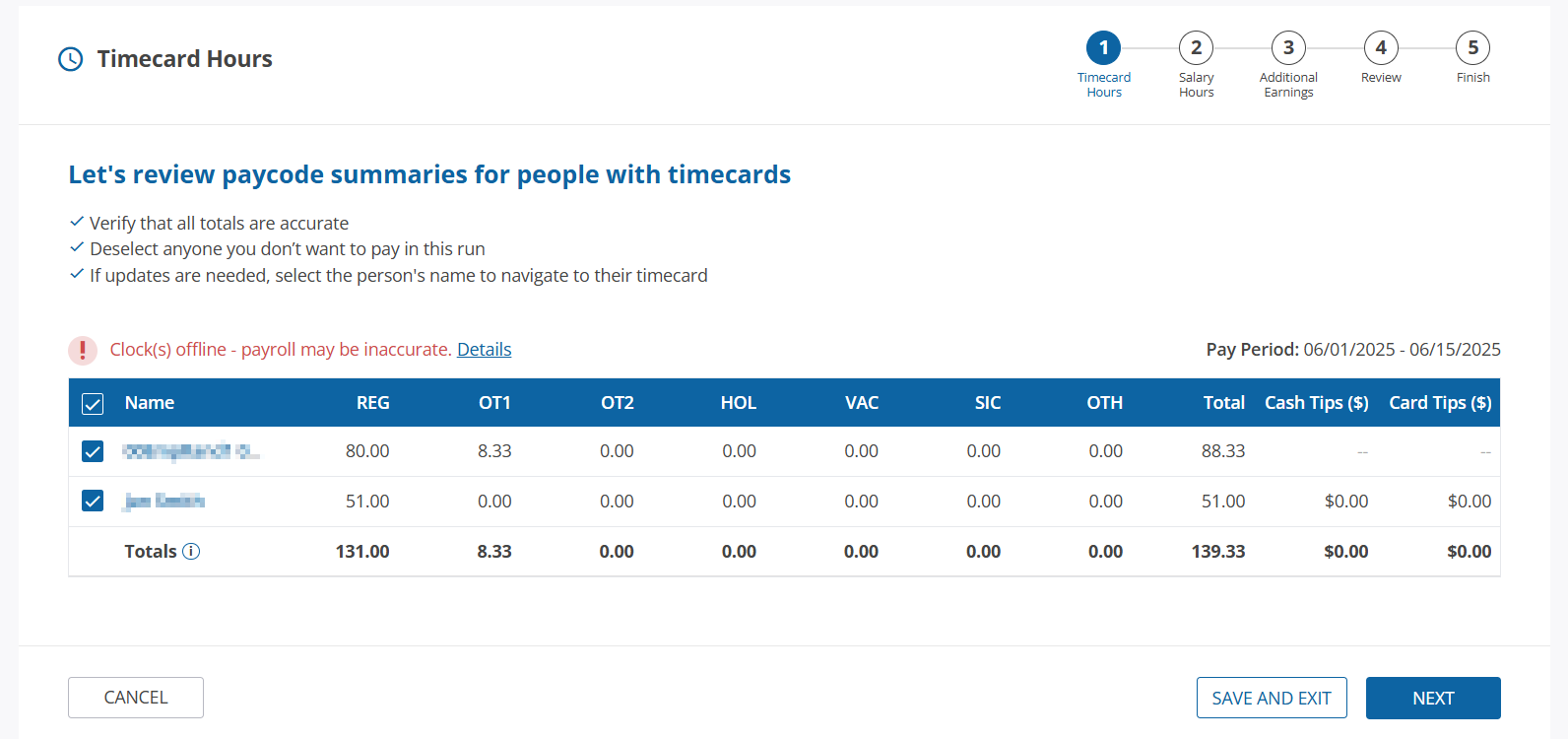Click the 'If updates are needed' instruction
The height and width of the screenshot is (739, 1568).
pos(399,276)
